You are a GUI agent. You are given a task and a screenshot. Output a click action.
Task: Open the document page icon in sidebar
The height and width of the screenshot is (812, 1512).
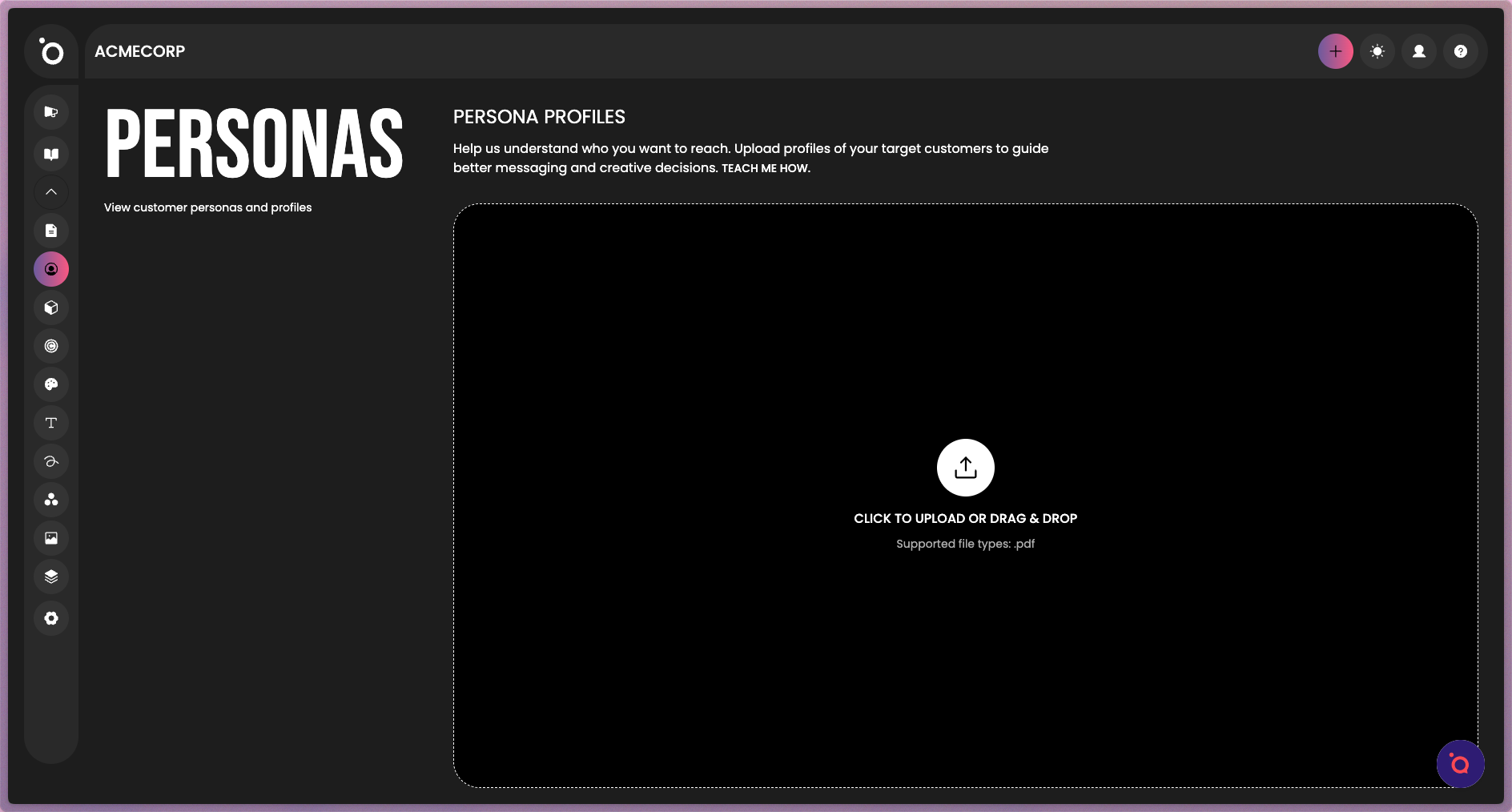tap(50, 231)
